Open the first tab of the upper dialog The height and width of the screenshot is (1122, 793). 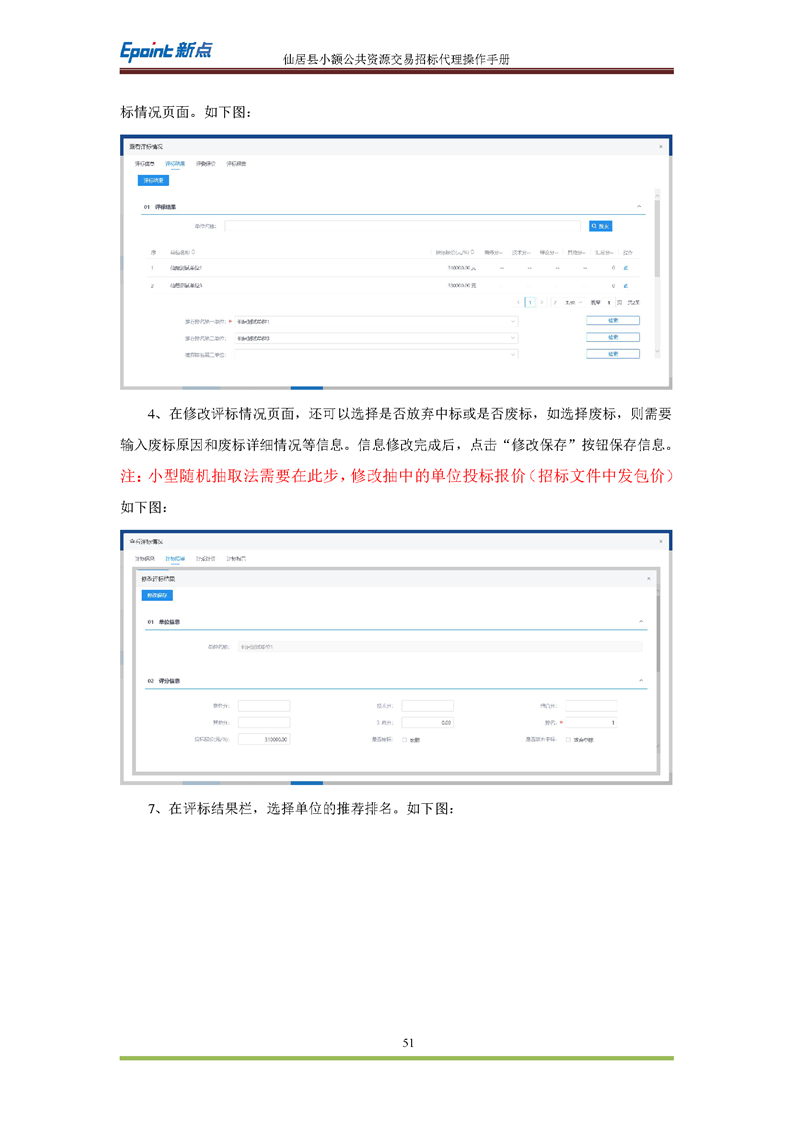(145, 164)
